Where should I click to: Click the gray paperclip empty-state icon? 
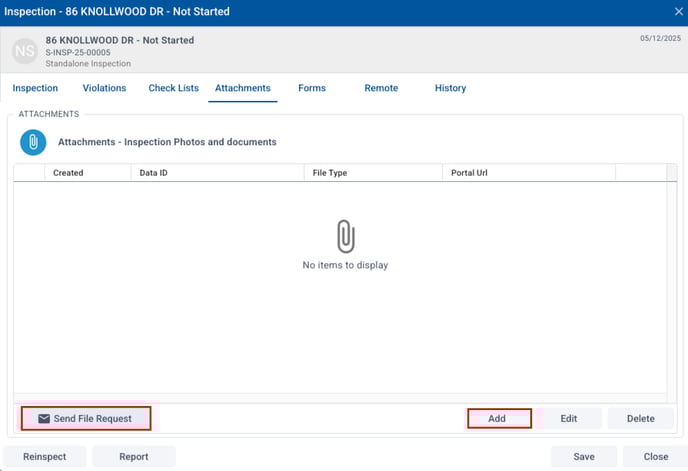click(345, 236)
